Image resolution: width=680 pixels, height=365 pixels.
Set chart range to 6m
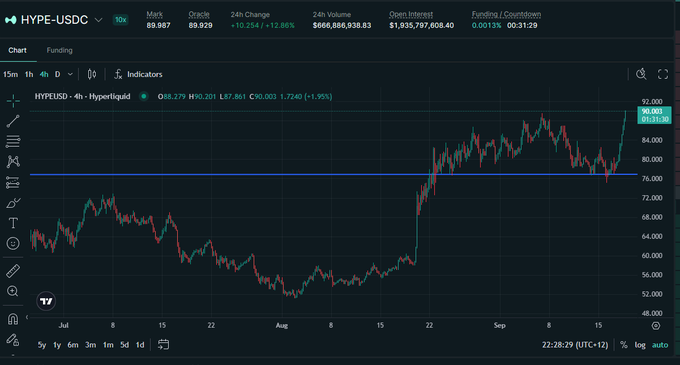[x=73, y=345]
